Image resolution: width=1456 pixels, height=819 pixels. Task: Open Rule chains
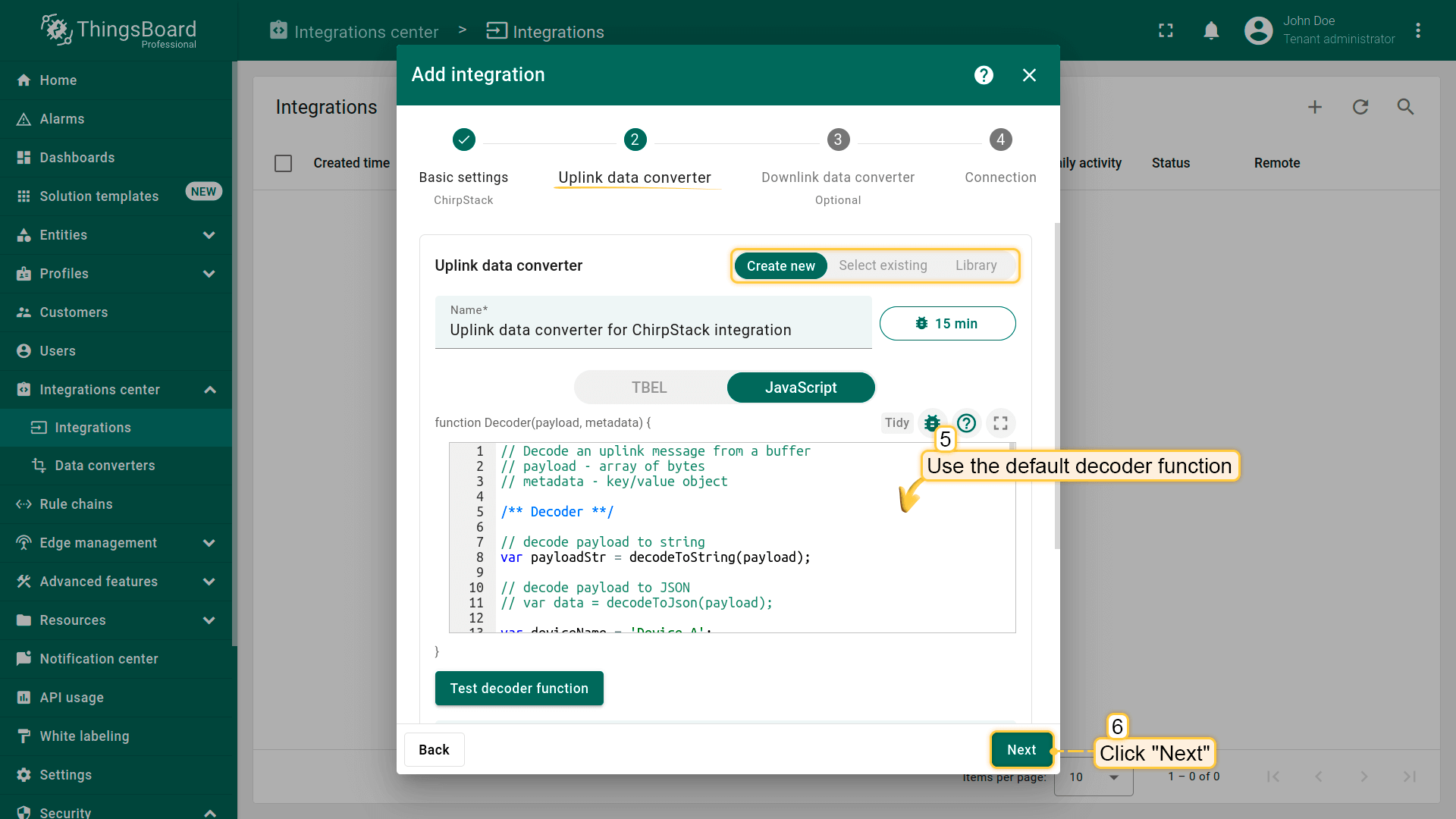[x=116, y=504]
